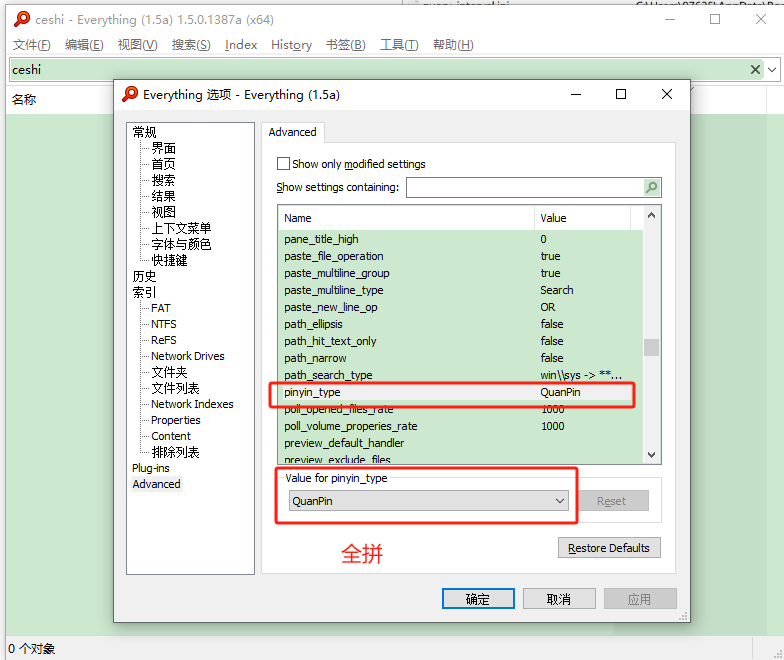784x660 pixels.
Task: Select 索引 in the options tree
Action: [x=144, y=292]
